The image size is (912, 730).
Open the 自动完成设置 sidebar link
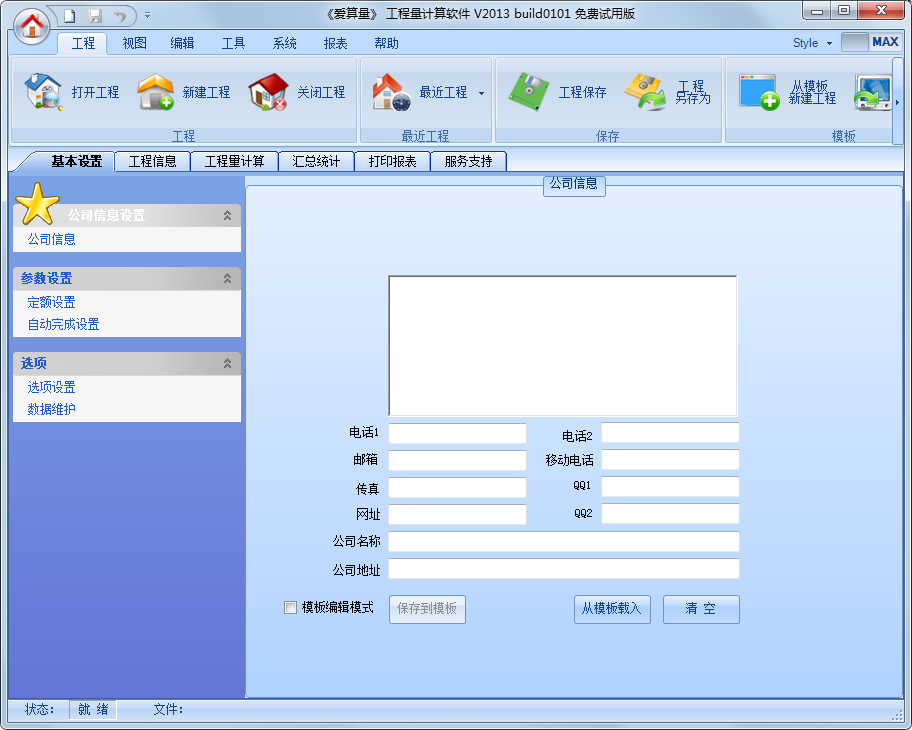63,324
